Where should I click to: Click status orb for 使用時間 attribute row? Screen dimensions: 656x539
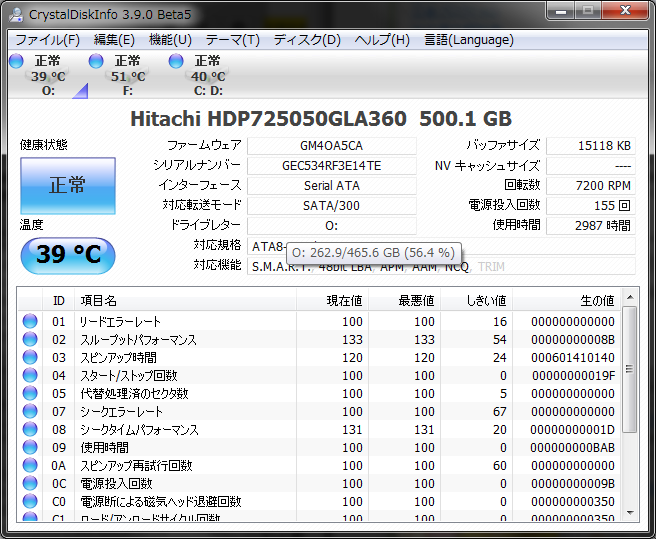coord(30,447)
